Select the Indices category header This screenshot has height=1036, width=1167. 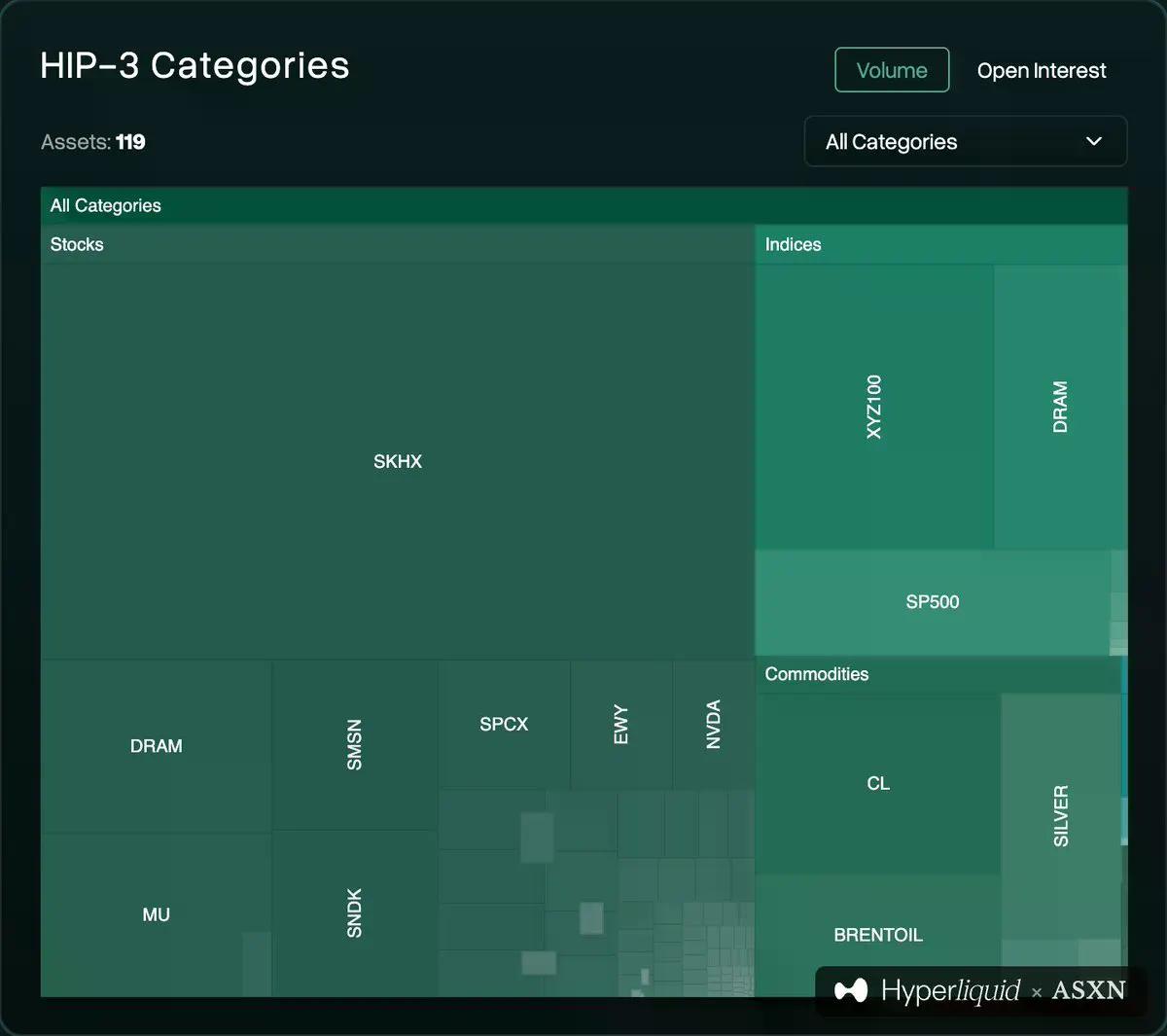[x=941, y=244]
